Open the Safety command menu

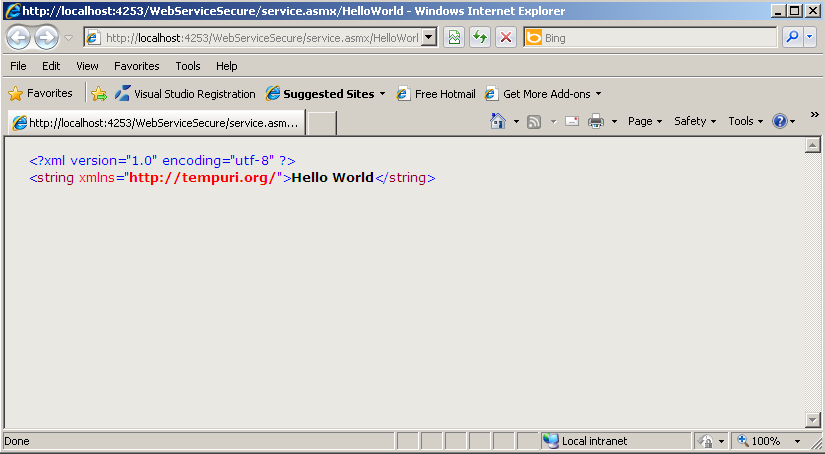pos(695,121)
